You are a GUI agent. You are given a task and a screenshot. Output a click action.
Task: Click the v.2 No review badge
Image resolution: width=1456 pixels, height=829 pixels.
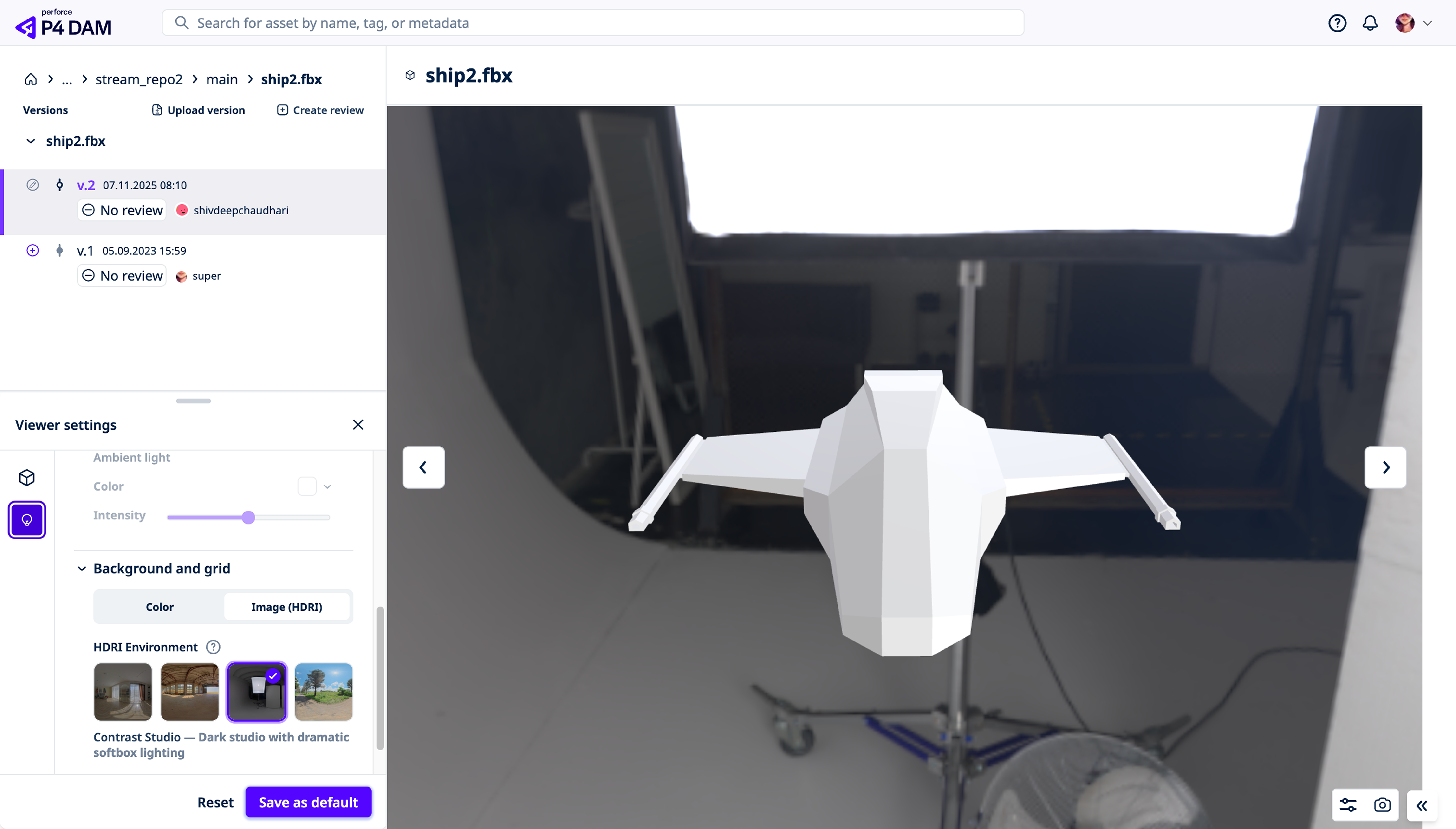click(122, 210)
